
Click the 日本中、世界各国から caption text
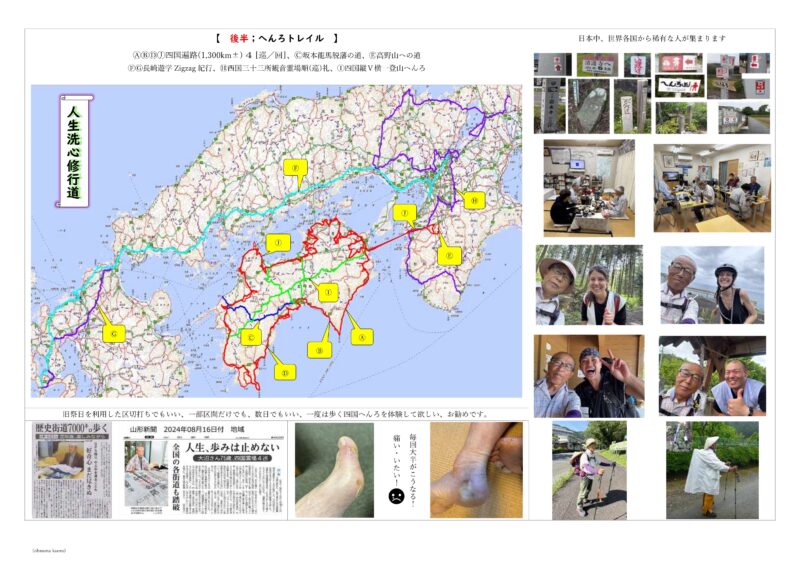(651, 38)
